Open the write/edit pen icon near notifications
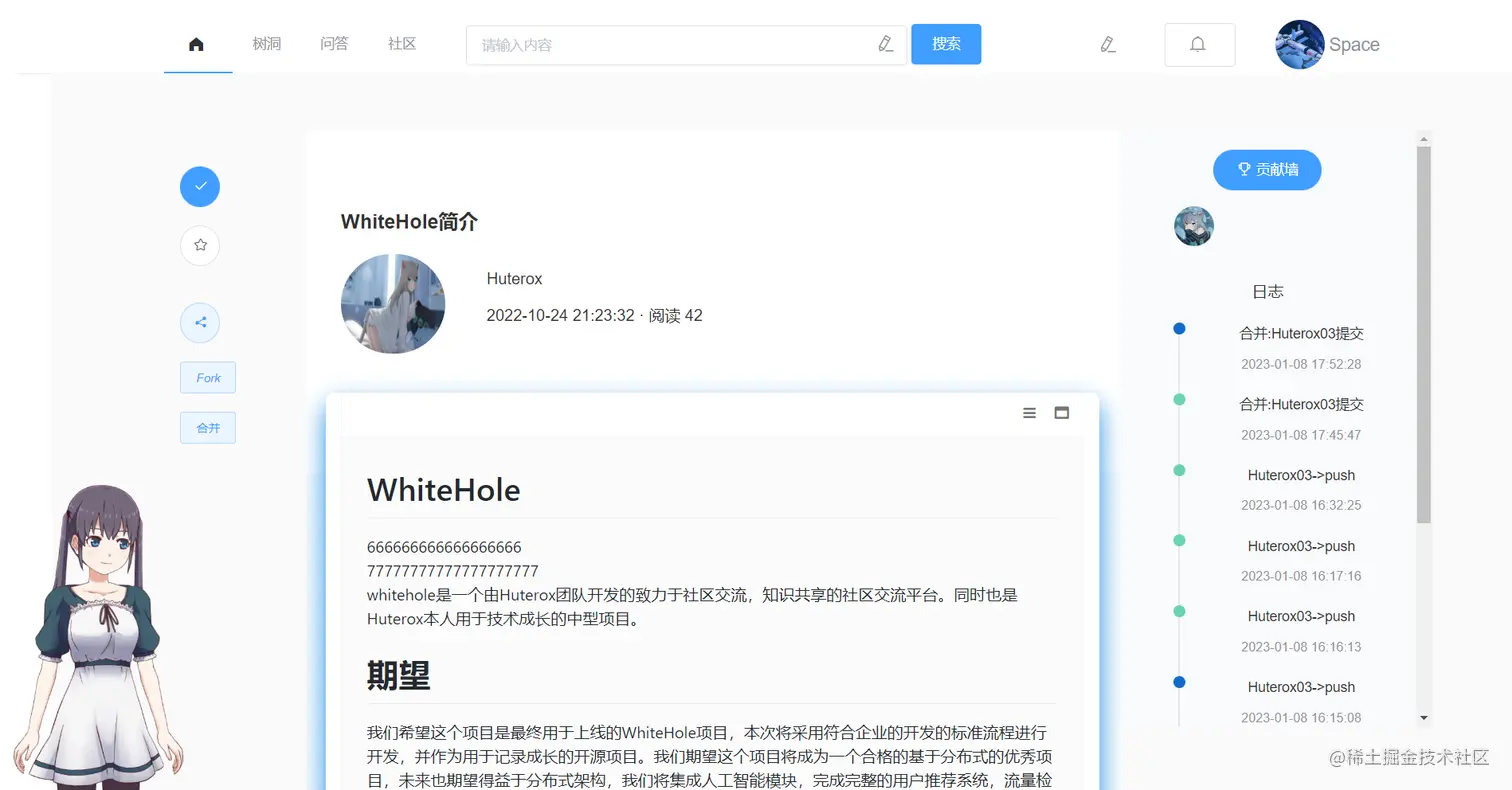This screenshot has height=790, width=1512. 1107,44
